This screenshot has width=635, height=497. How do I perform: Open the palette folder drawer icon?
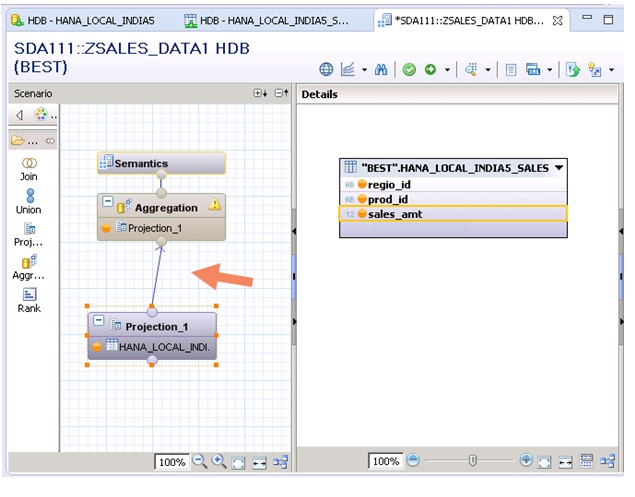coord(18,141)
